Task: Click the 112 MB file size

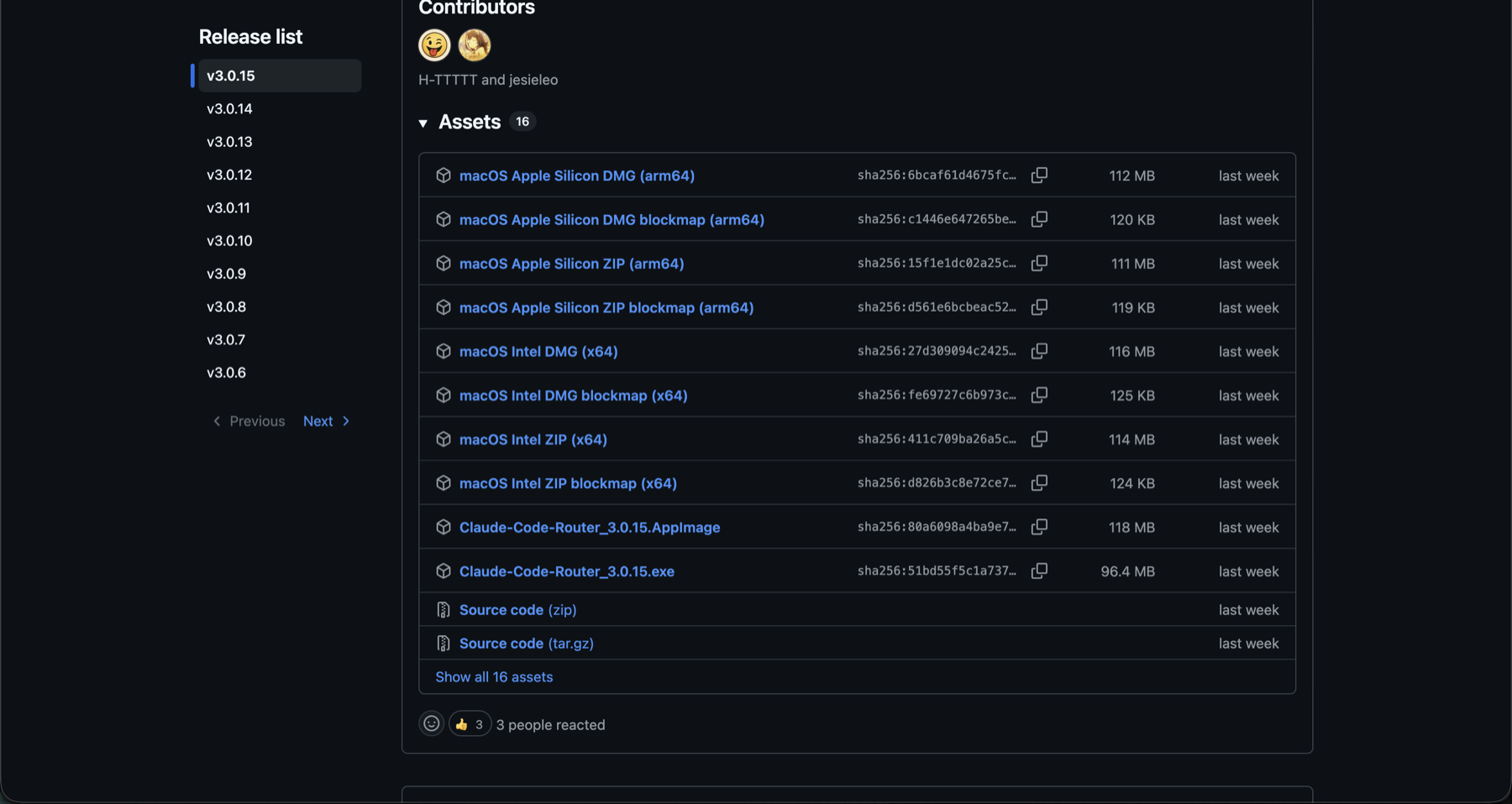Action: tap(1132, 176)
